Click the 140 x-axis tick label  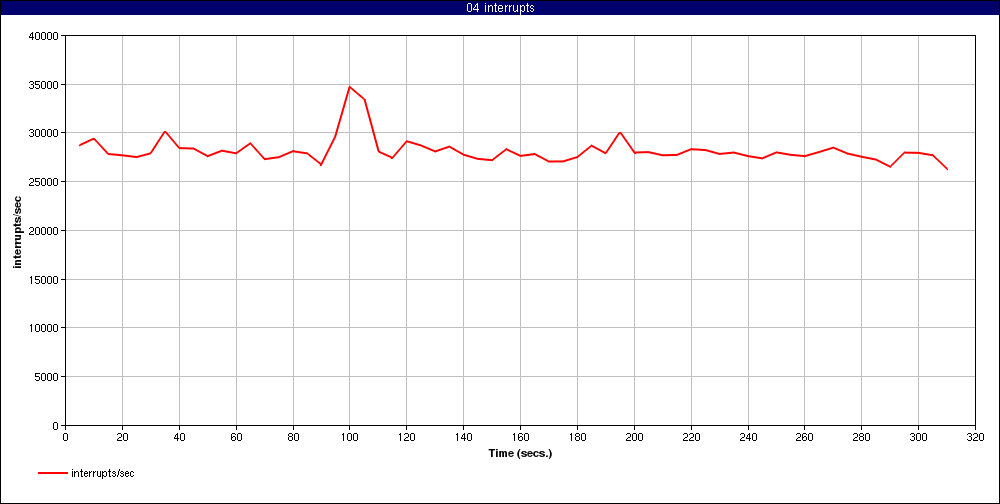(x=464, y=437)
